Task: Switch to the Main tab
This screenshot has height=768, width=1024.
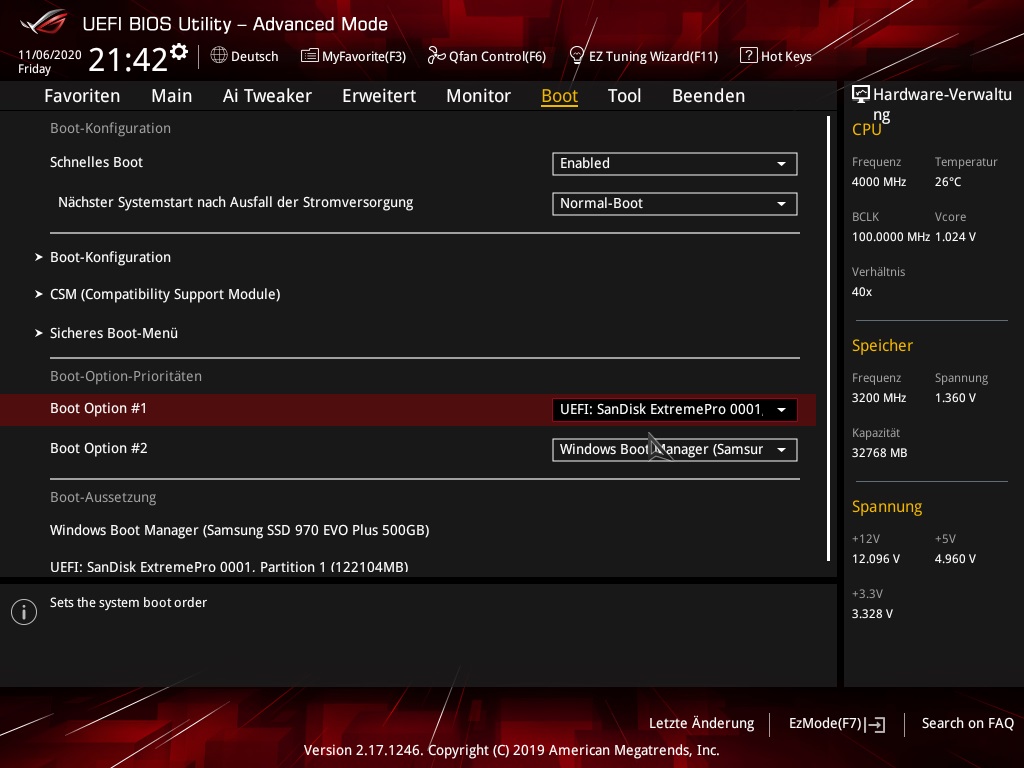Action: pyautogui.click(x=172, y=96)
